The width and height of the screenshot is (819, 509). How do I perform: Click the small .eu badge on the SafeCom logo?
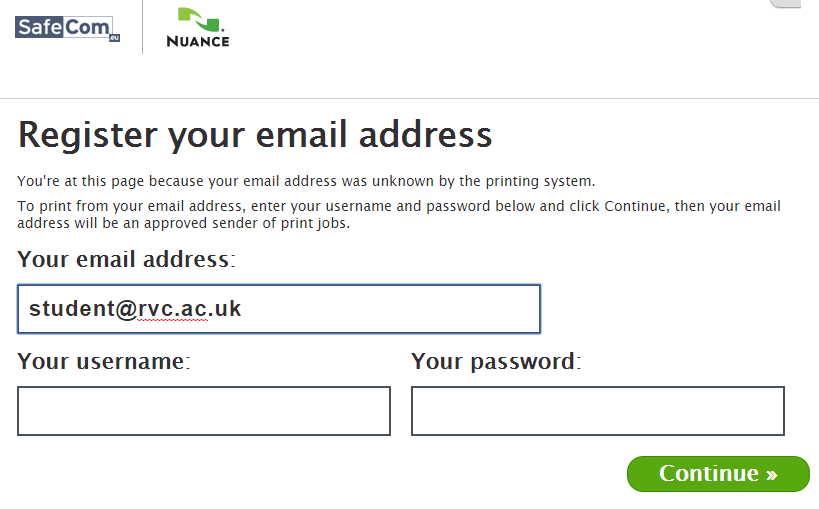point(114,38)
